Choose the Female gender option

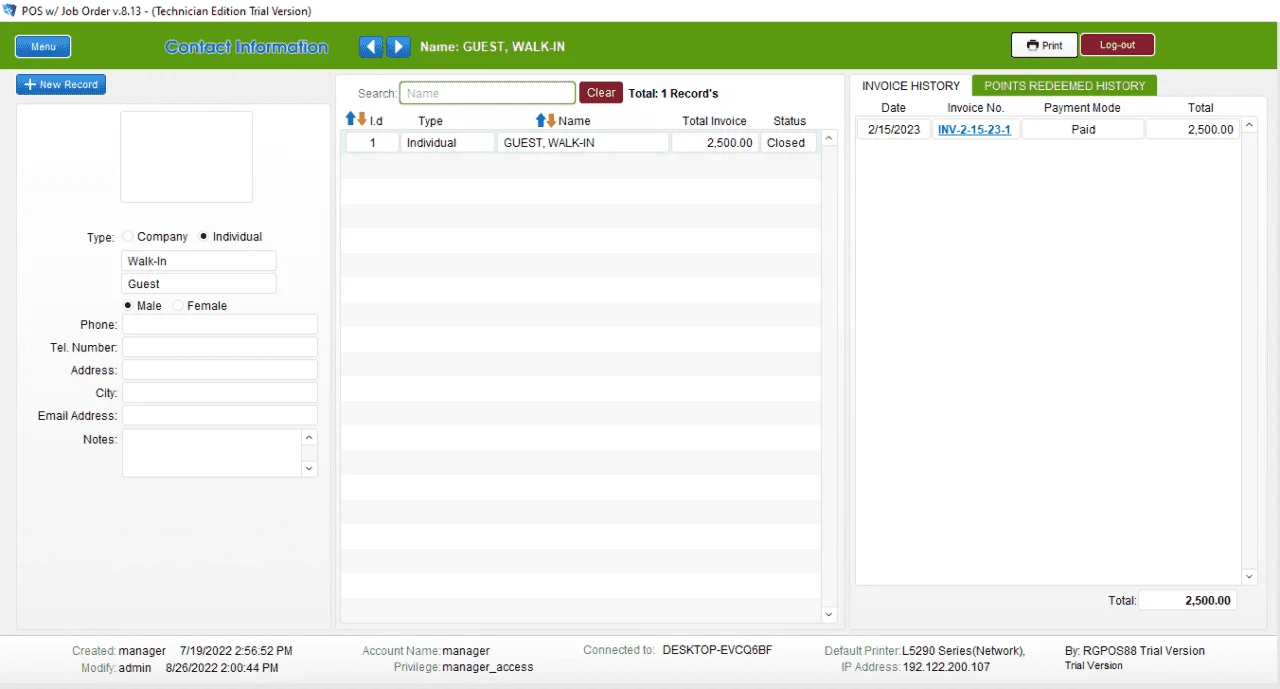click(178, 306)
